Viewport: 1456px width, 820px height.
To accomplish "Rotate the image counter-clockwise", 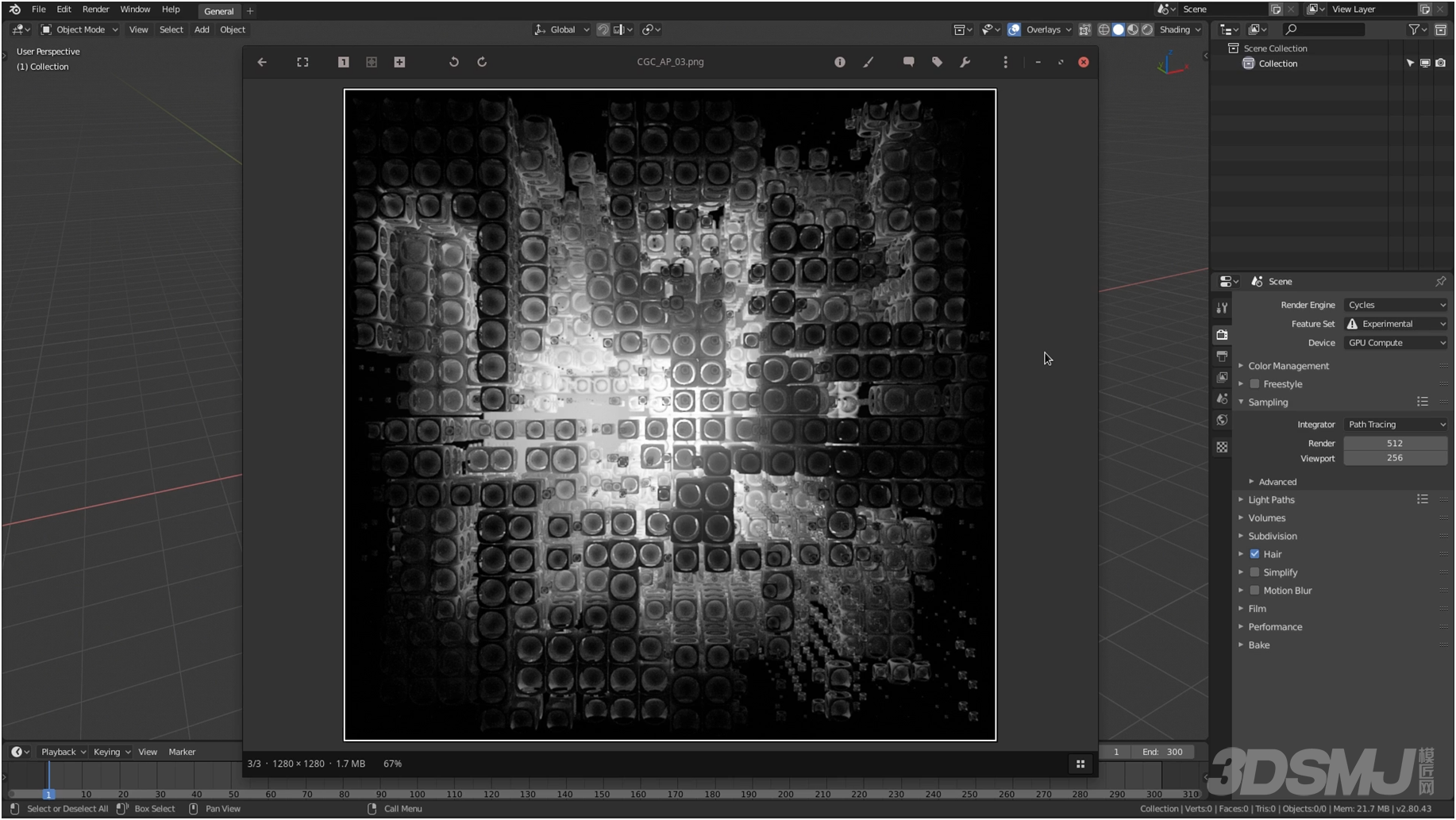I will (x=454, y=62).
